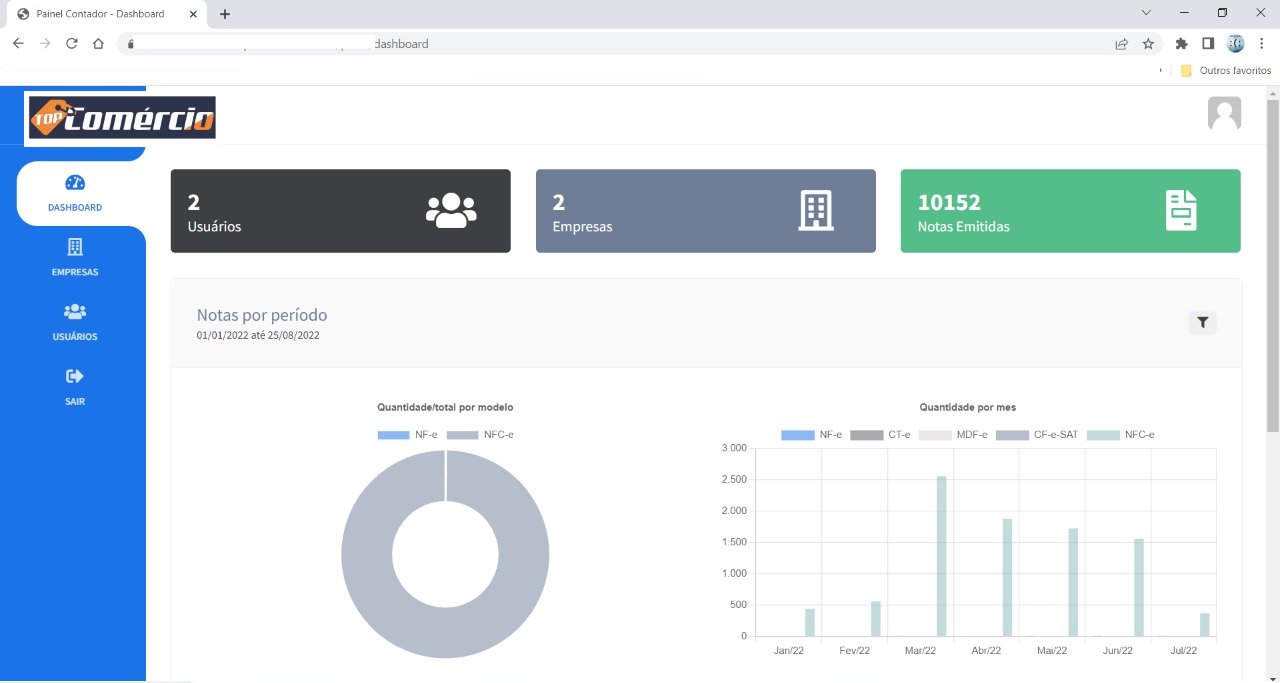Click the Mar/22 bar in monthly chart
Viewport: 1280px width, 683px height.
[941, 556]
